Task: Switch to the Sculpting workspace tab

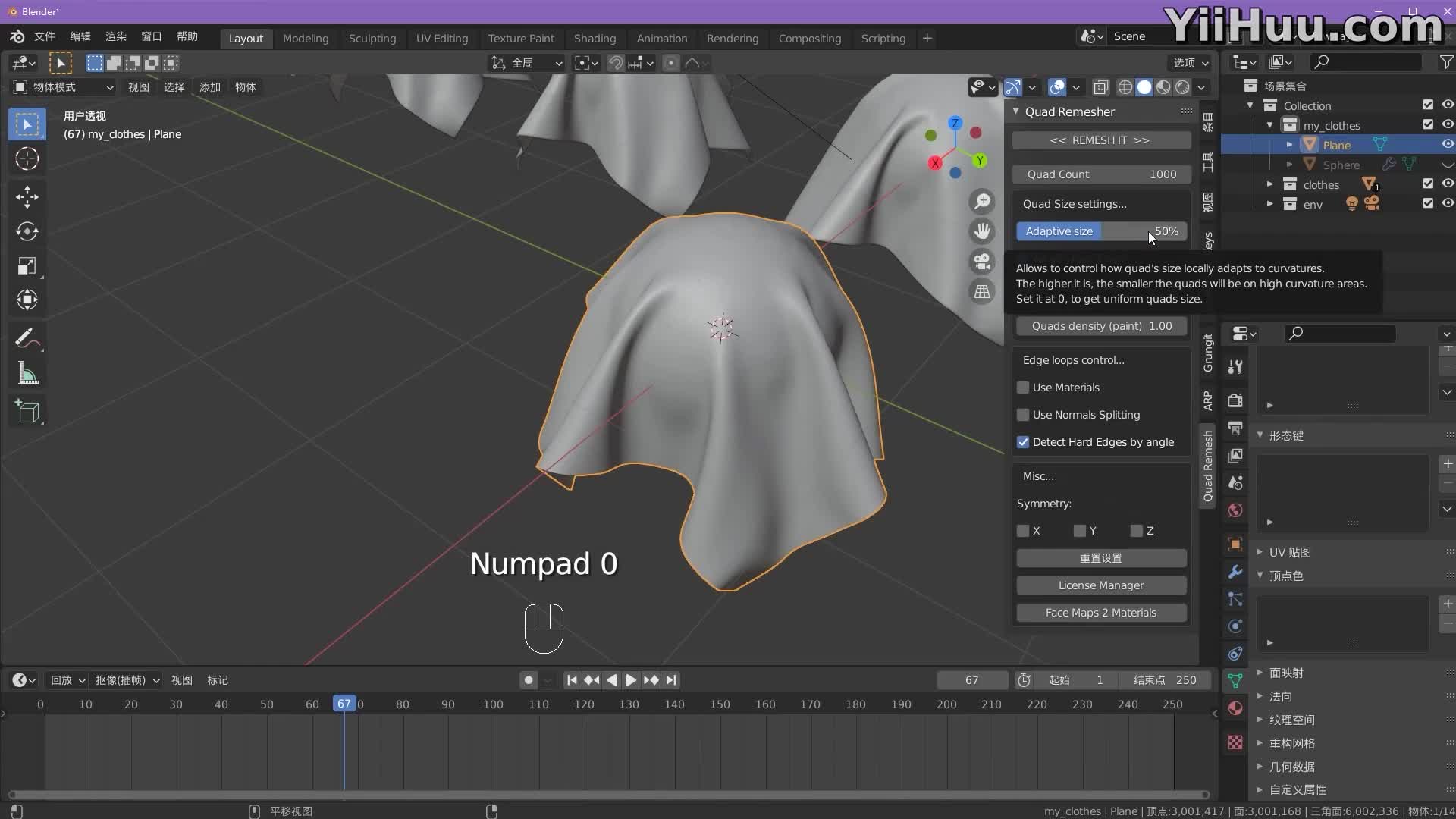Action: (372, 38)
